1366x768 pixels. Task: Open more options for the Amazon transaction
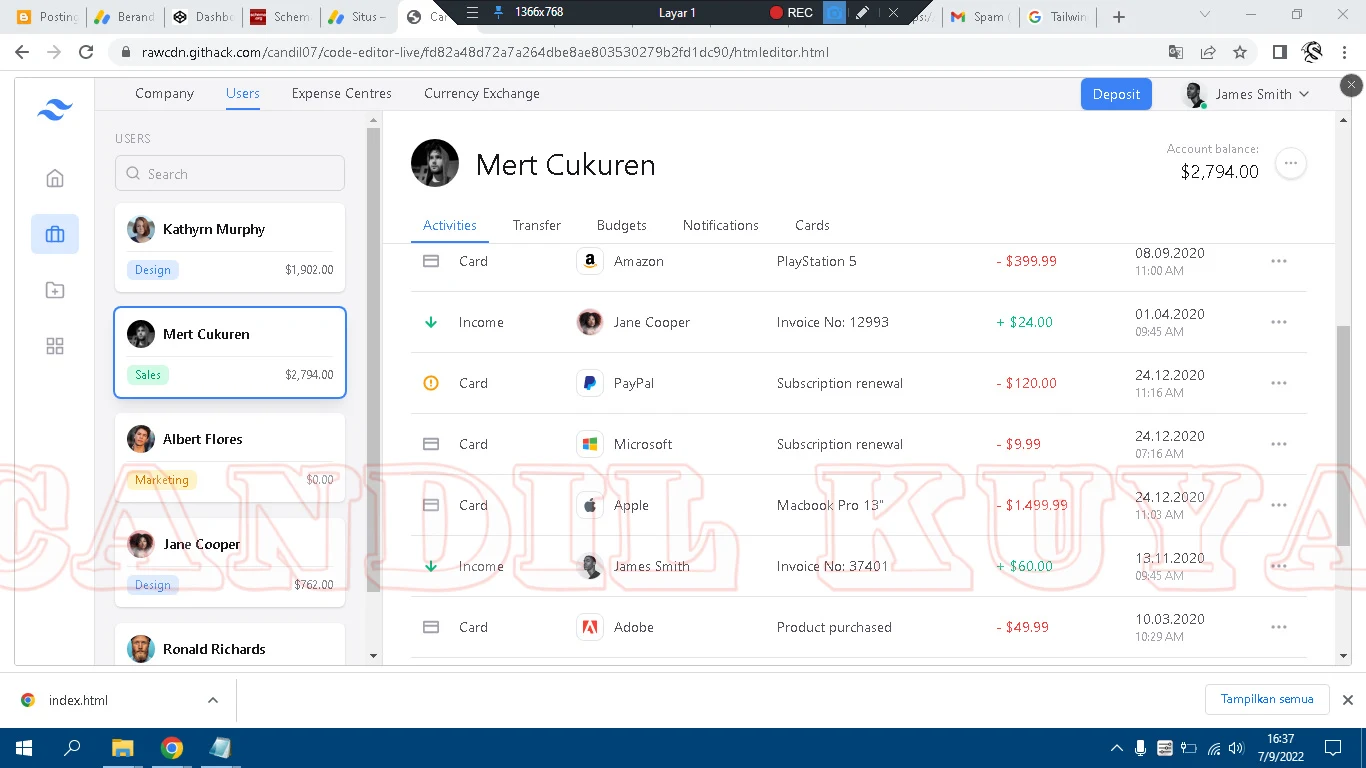click(x=1278, y=261)
